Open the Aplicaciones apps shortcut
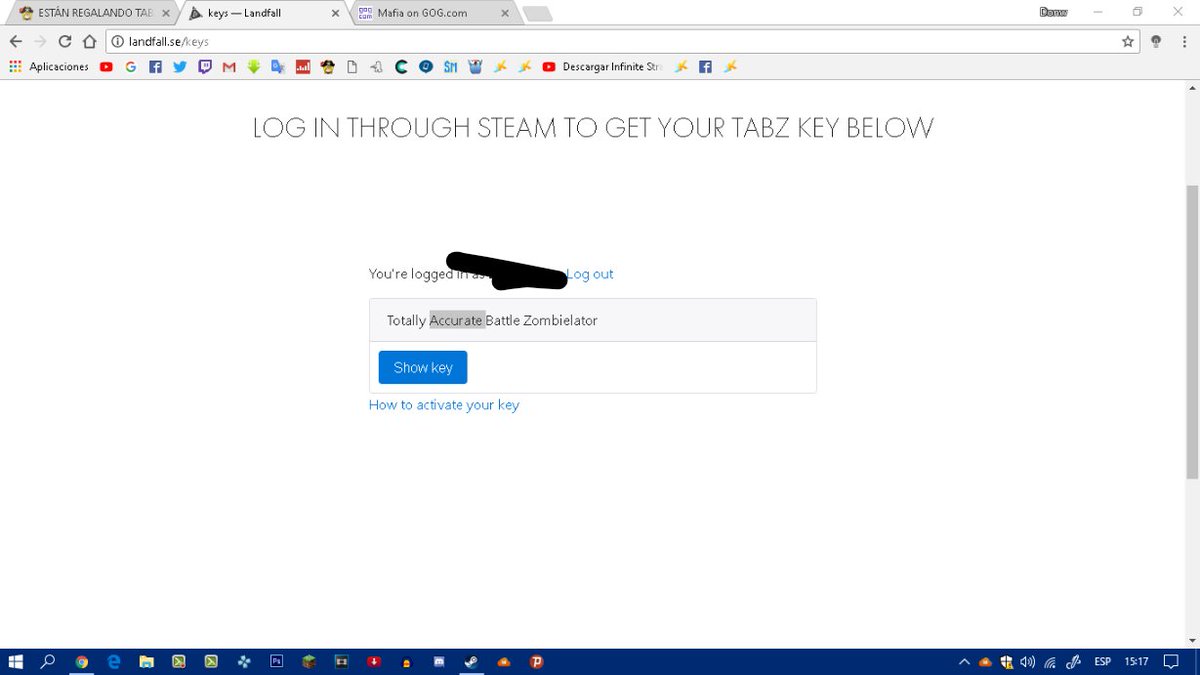The image size is (1200, 675). pos(49,67)
